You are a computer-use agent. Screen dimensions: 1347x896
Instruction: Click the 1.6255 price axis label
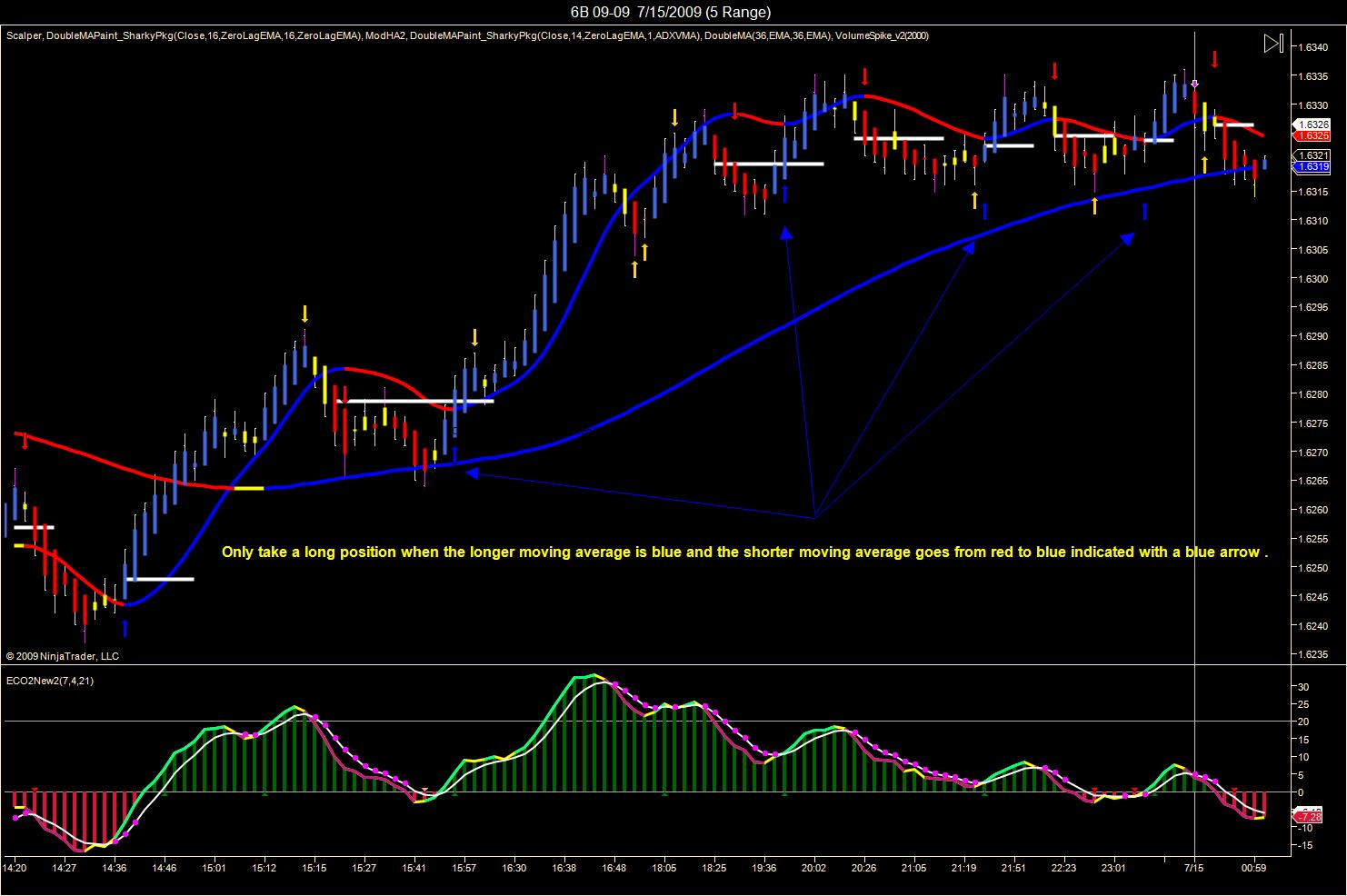pyautogui.click(x=1313, y=539)
